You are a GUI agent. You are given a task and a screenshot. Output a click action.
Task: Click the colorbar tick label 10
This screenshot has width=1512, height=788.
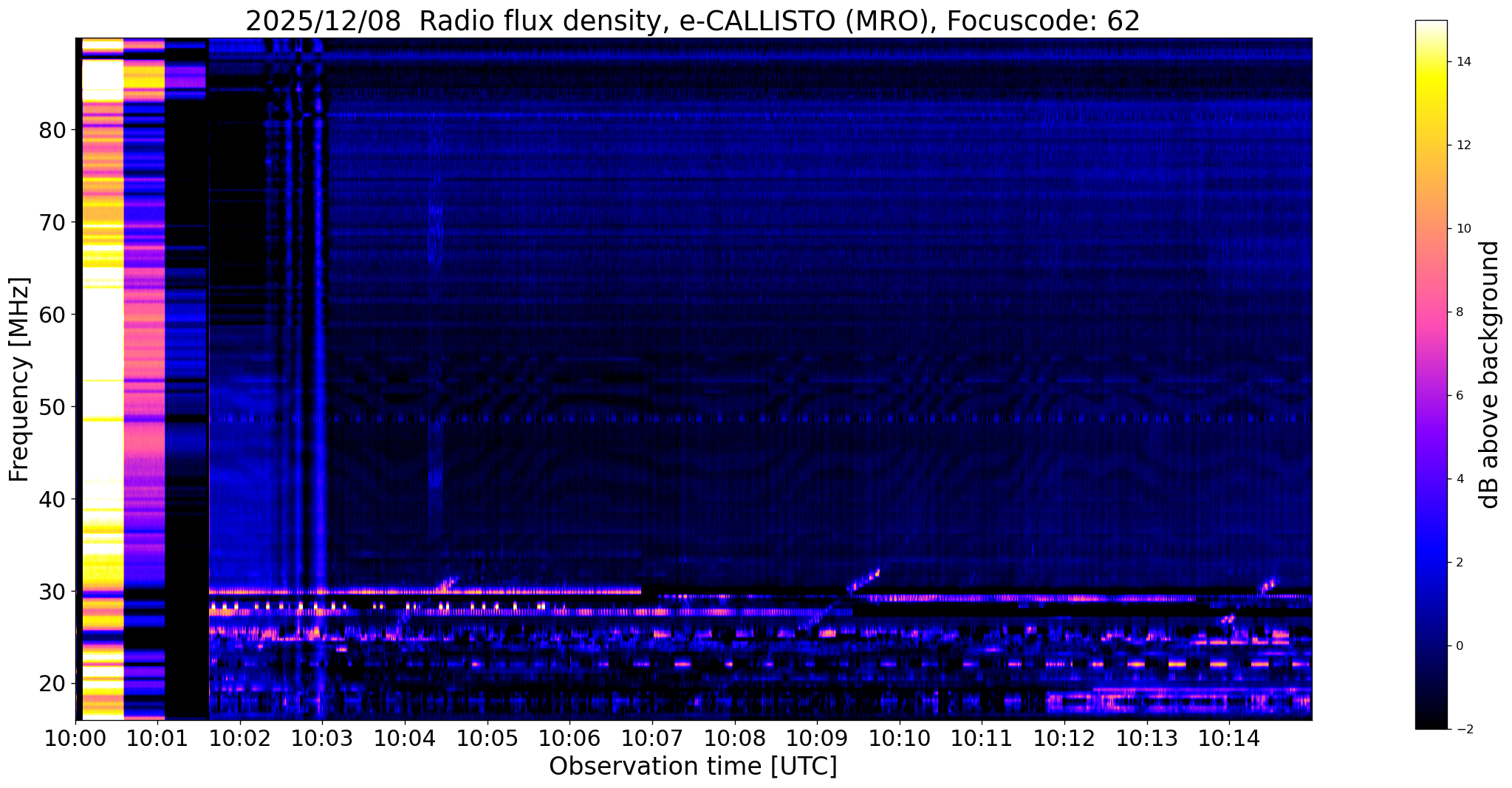[1463, 229]
